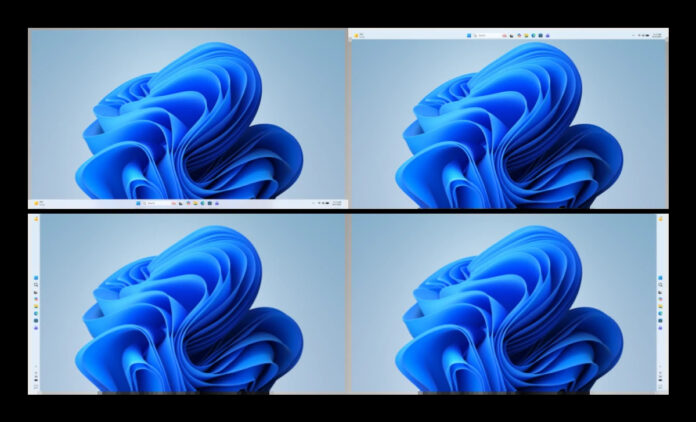Open weather widget atop the left vertical taskbar

(x=35, y=219)
